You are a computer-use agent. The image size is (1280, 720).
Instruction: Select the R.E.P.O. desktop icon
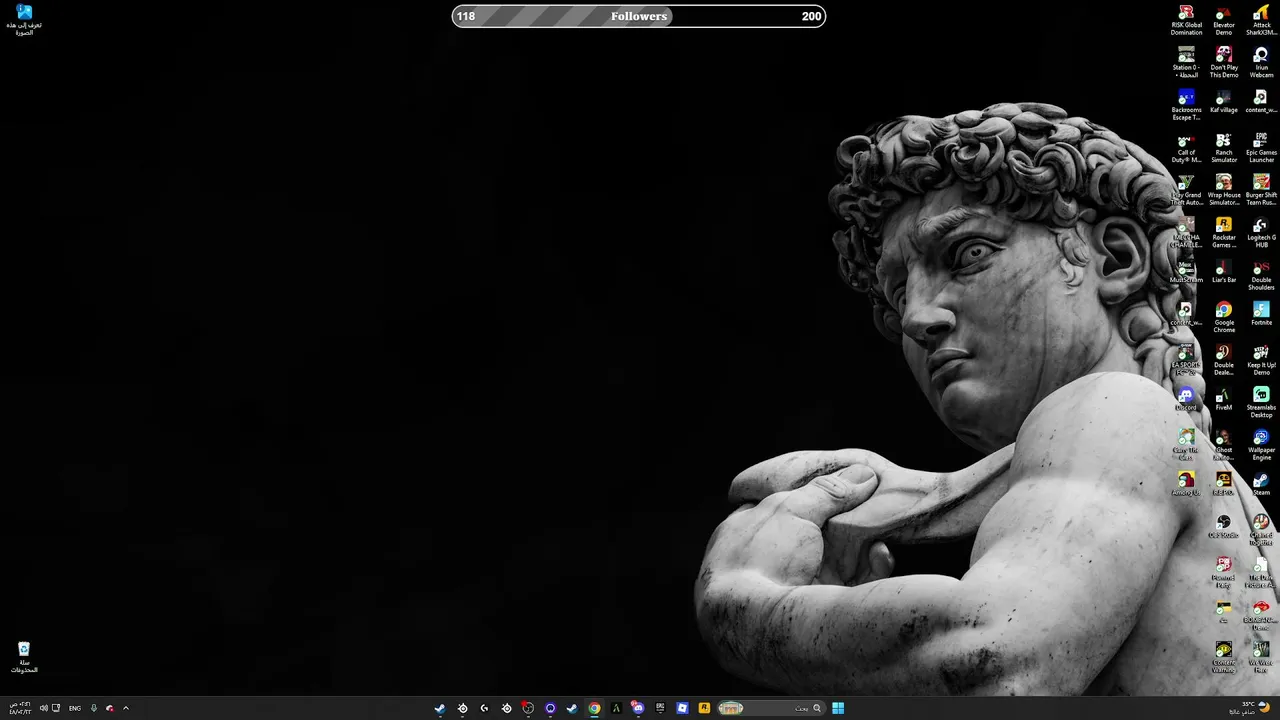pos(1224,484)
